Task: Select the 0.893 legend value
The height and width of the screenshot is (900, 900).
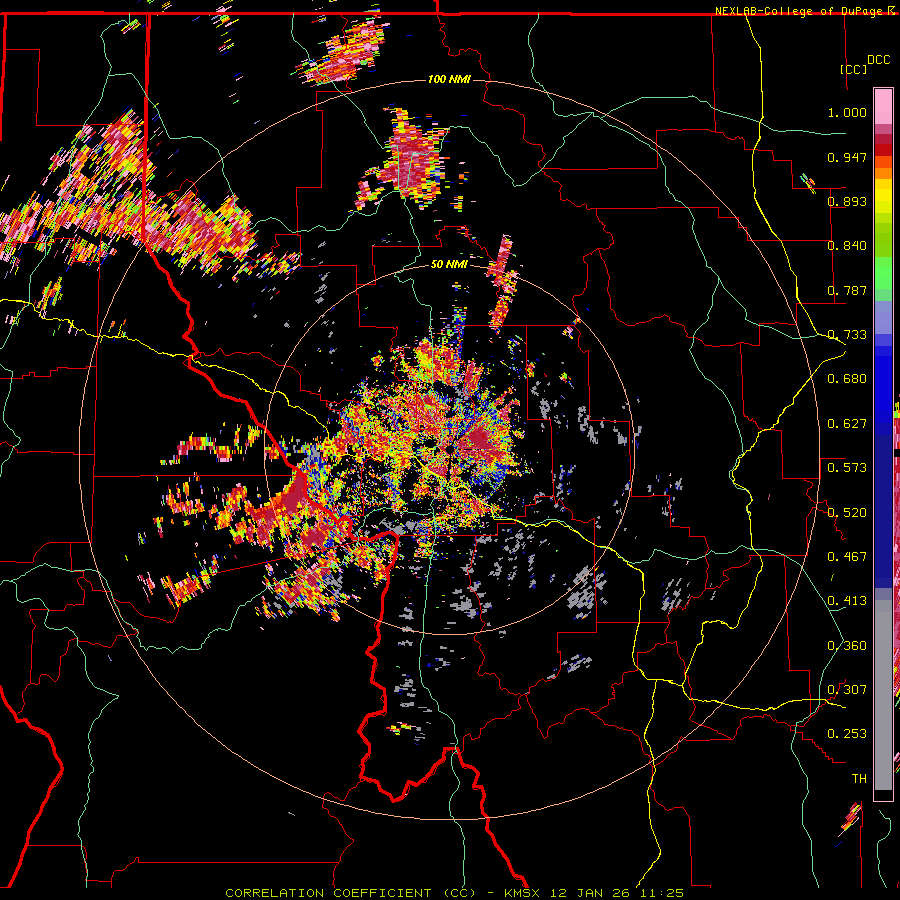Action: pos(847,201)
